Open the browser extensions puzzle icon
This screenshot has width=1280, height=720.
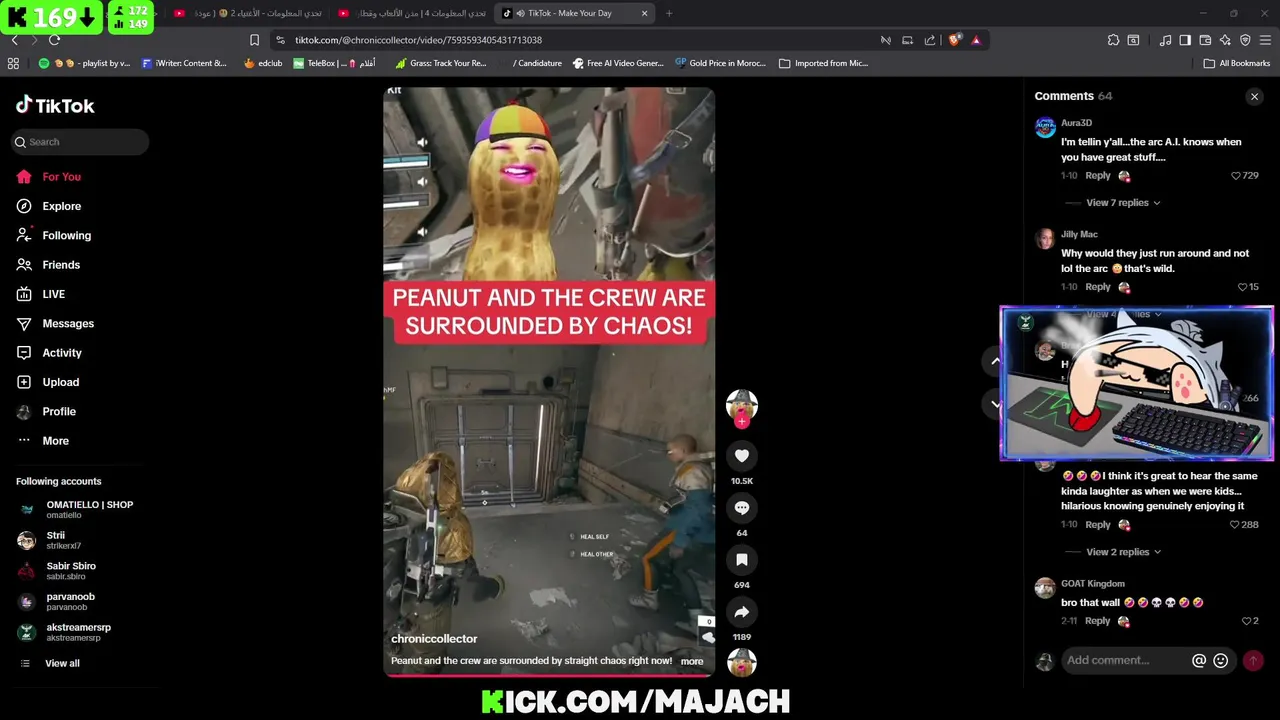(1113, 40)
